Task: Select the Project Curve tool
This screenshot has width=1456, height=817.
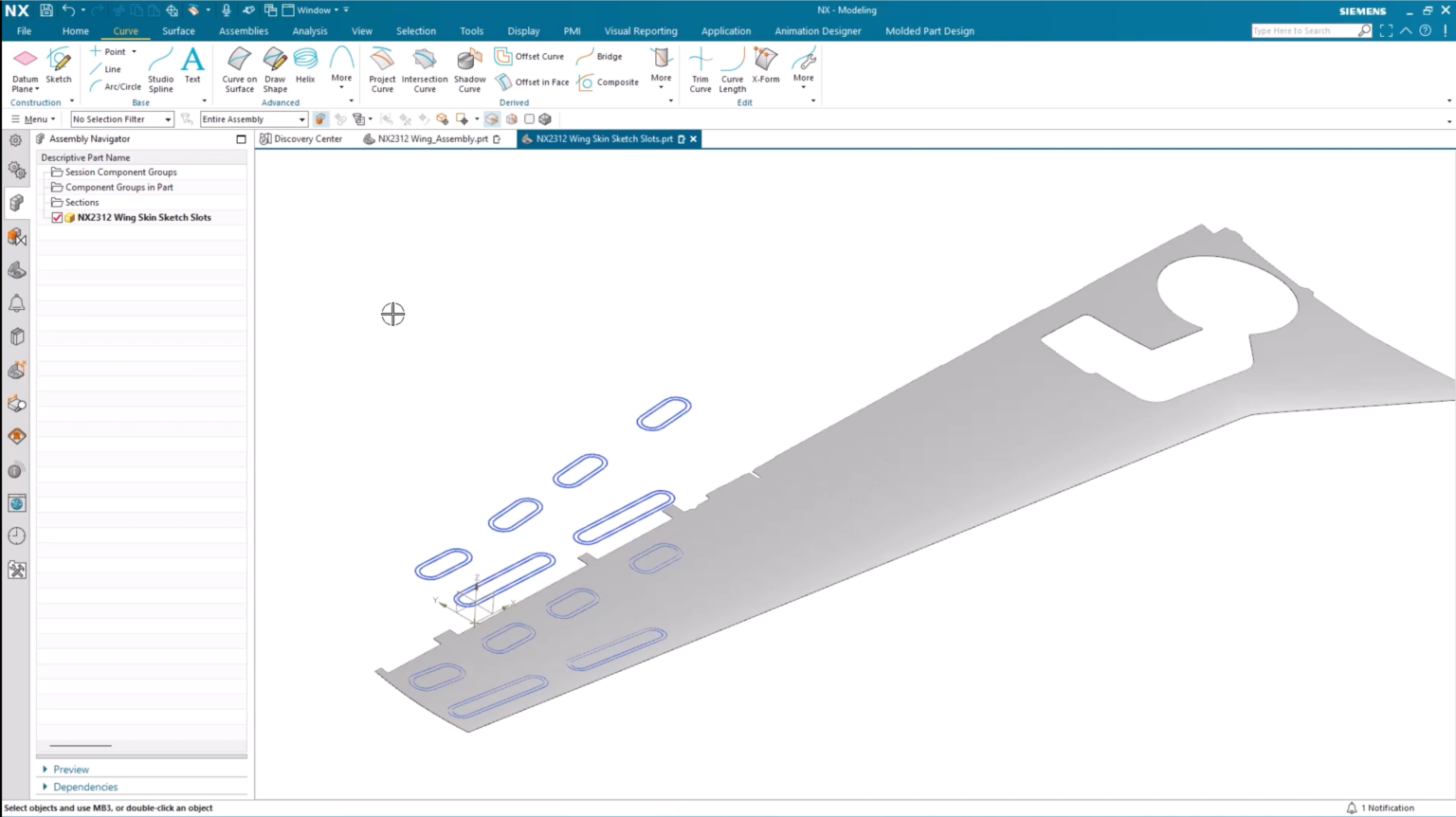Action: pos(382,70)
